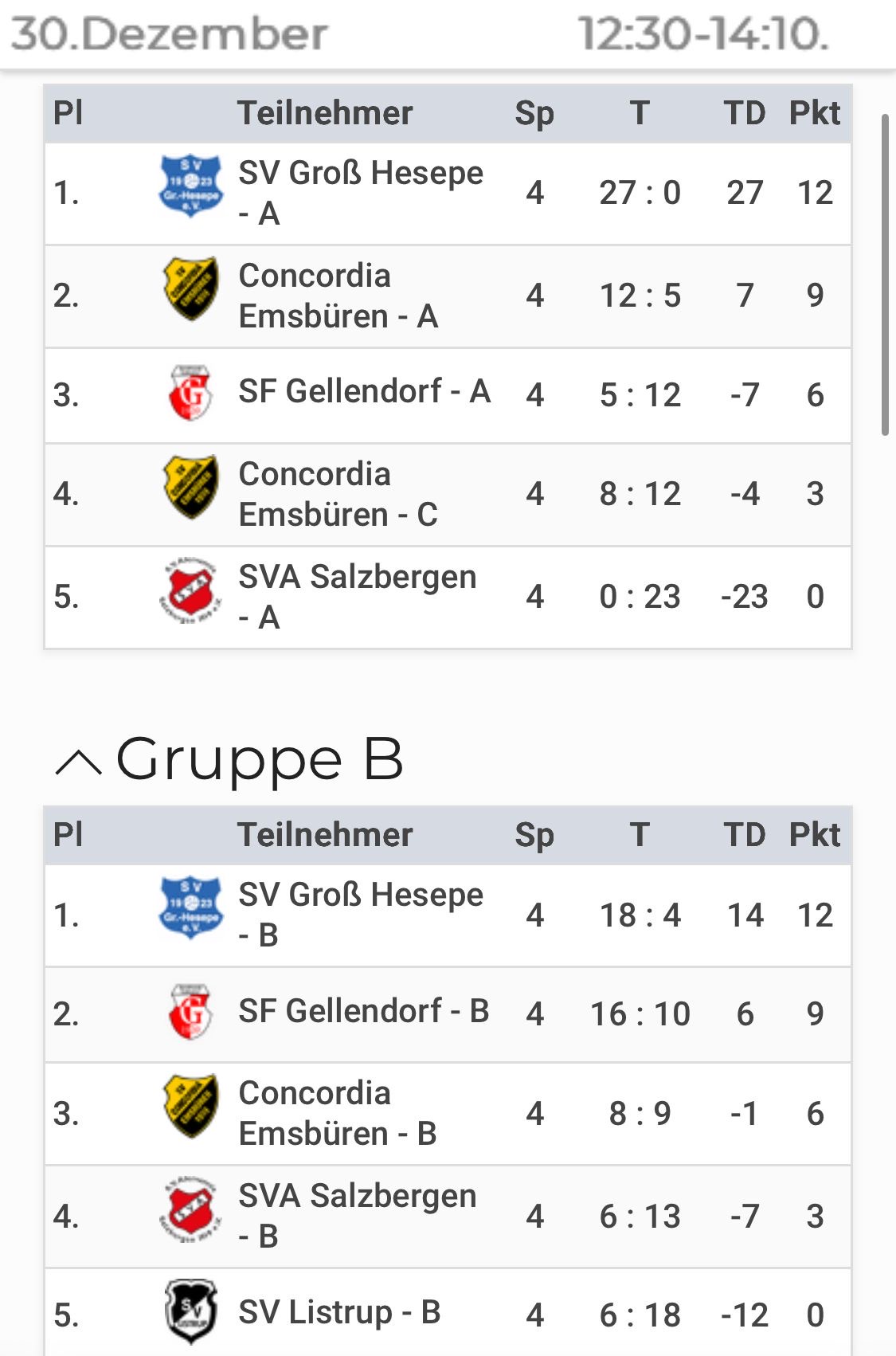Tap Concordia Emsbüren B crest icon
This screenshot has height=1356, width=896.
click(x=191, y=1106)
